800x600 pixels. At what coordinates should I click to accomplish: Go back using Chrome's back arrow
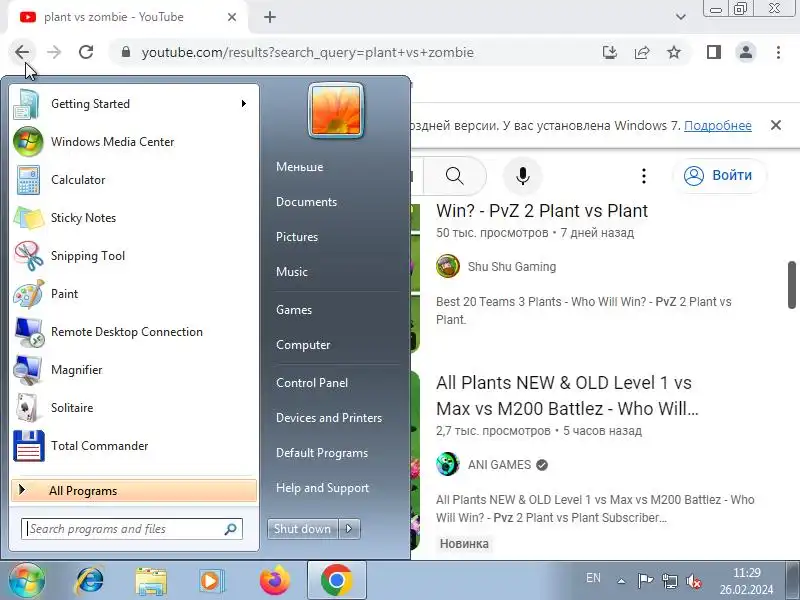pyautogui.click(x=22, y=52)
